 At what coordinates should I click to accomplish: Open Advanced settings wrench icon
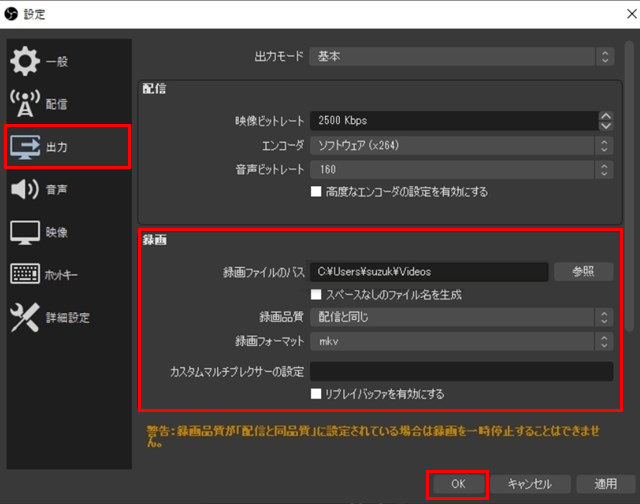[24, 317]
